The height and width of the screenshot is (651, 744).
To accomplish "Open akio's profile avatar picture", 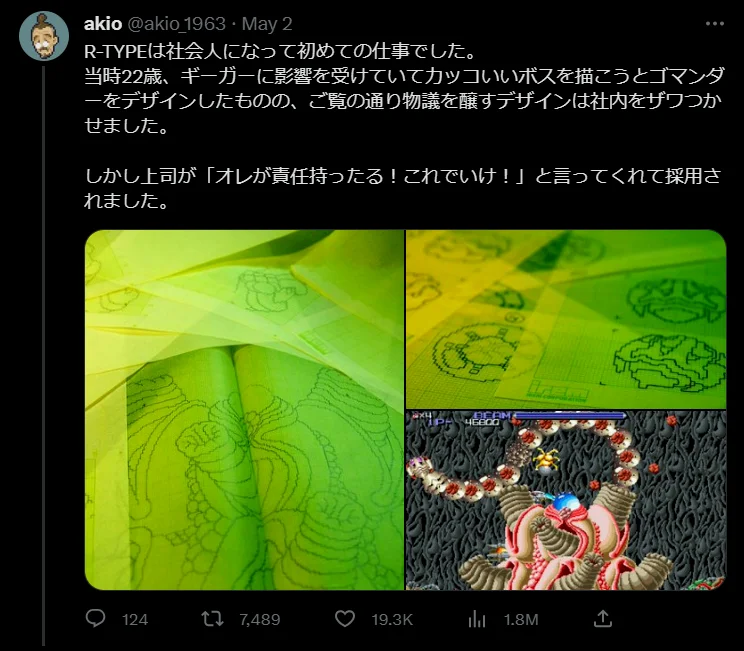I will tap(44, 36).
